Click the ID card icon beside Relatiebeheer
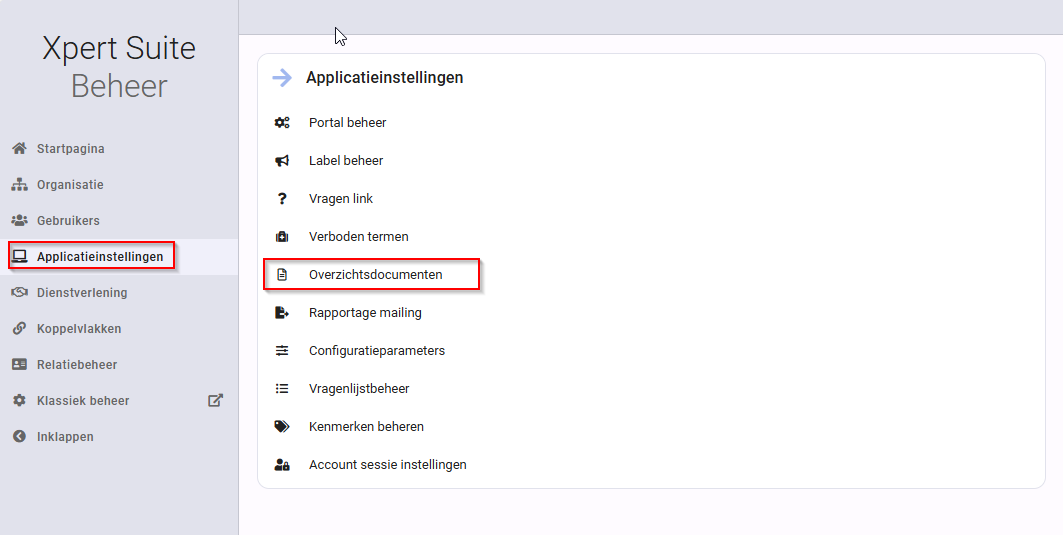Screen dimensions: 1063x535 pyautogui.click(x=20, y=364)
